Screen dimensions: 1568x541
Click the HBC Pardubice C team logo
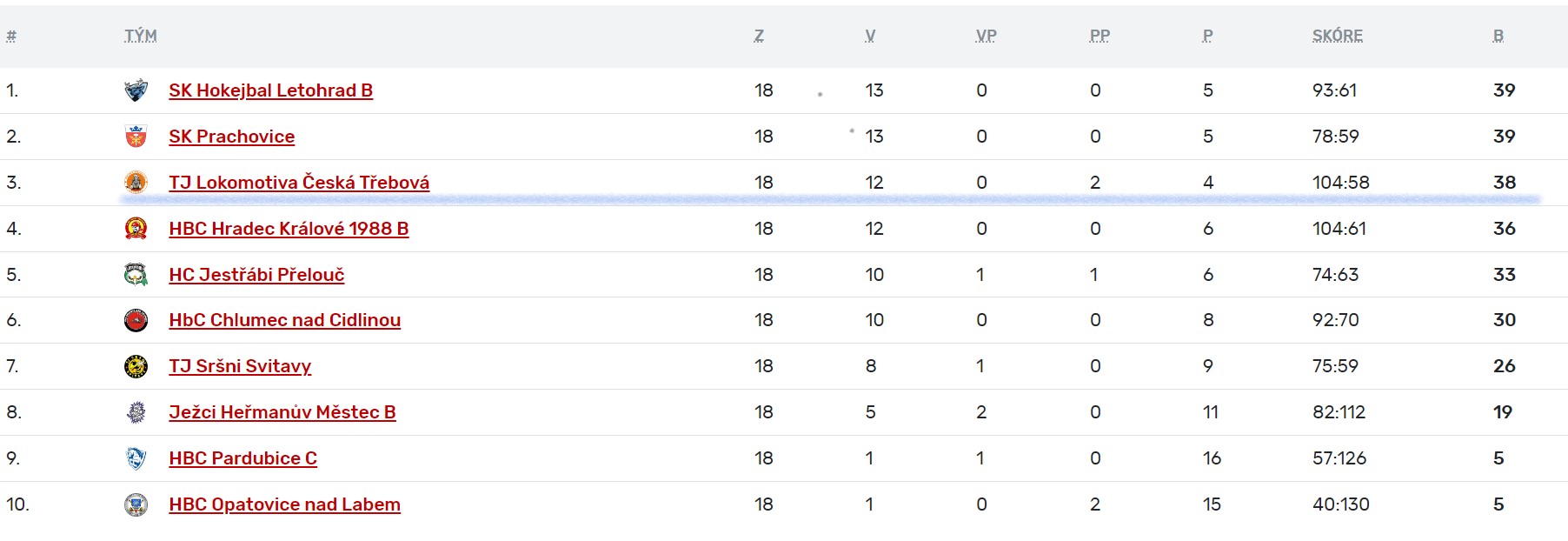pos(136,458)
